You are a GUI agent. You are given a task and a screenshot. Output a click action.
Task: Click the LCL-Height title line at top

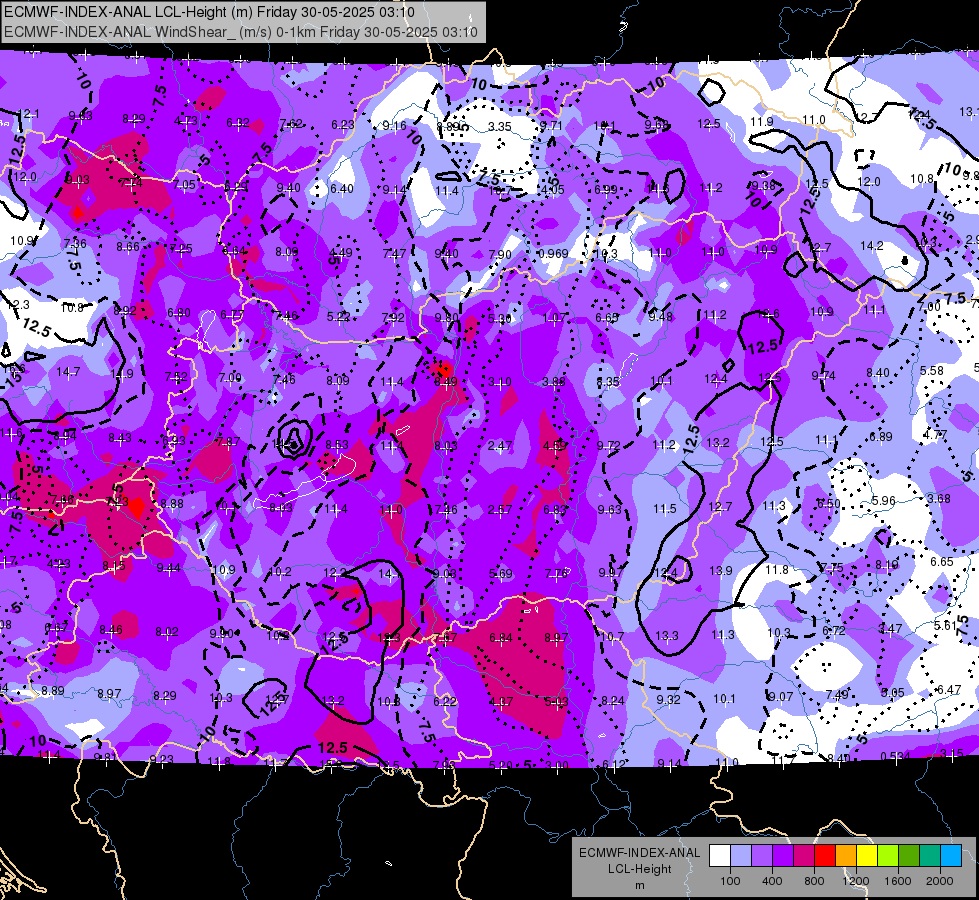click(209, 12)
